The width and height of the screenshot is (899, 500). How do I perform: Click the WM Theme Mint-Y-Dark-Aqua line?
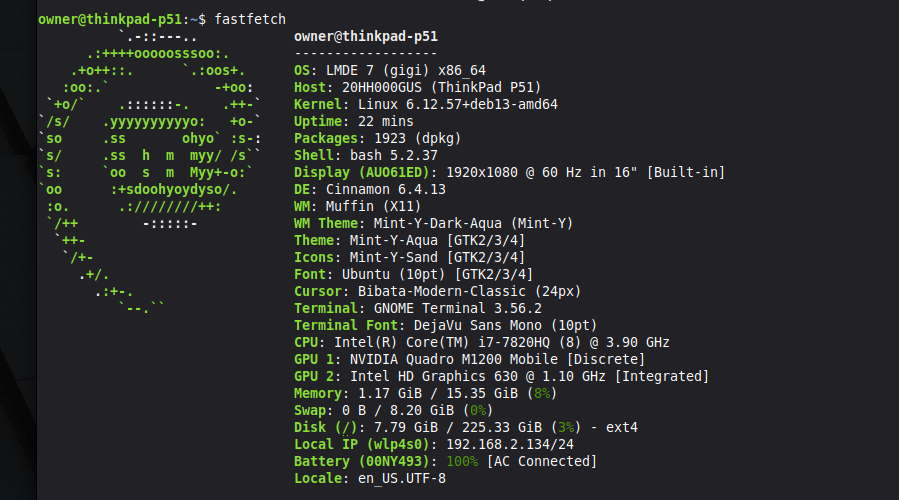(x=433, y=223)
